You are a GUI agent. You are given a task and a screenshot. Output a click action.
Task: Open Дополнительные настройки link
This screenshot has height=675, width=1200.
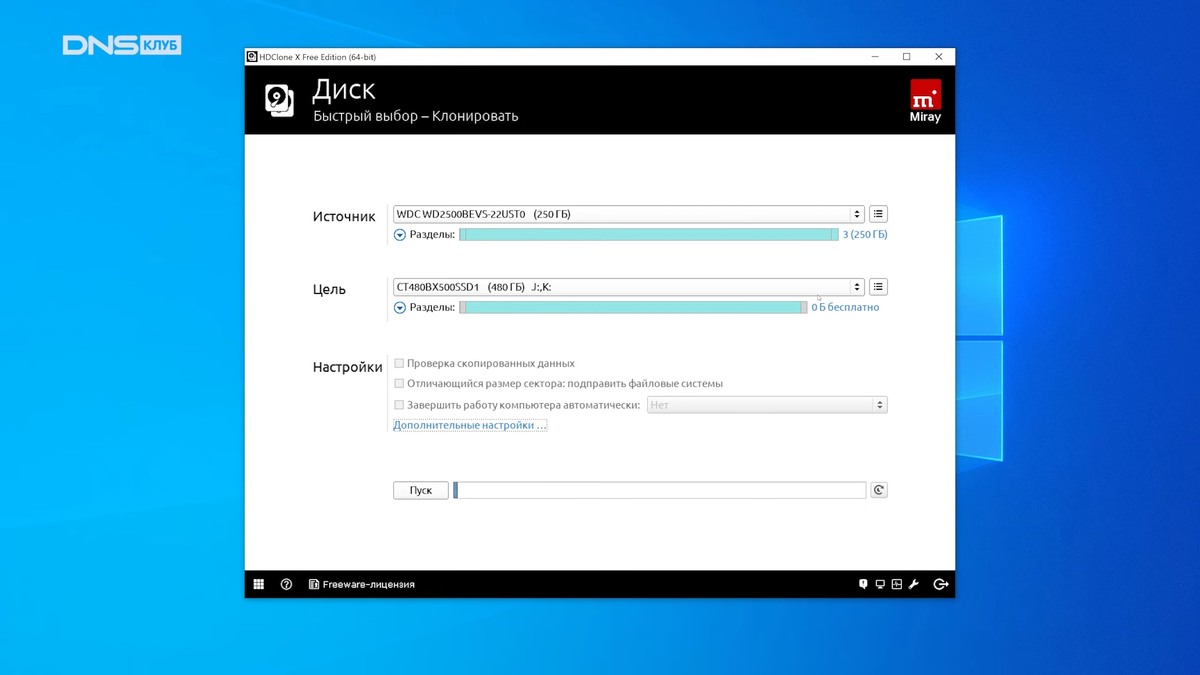[x=470, y=425]
